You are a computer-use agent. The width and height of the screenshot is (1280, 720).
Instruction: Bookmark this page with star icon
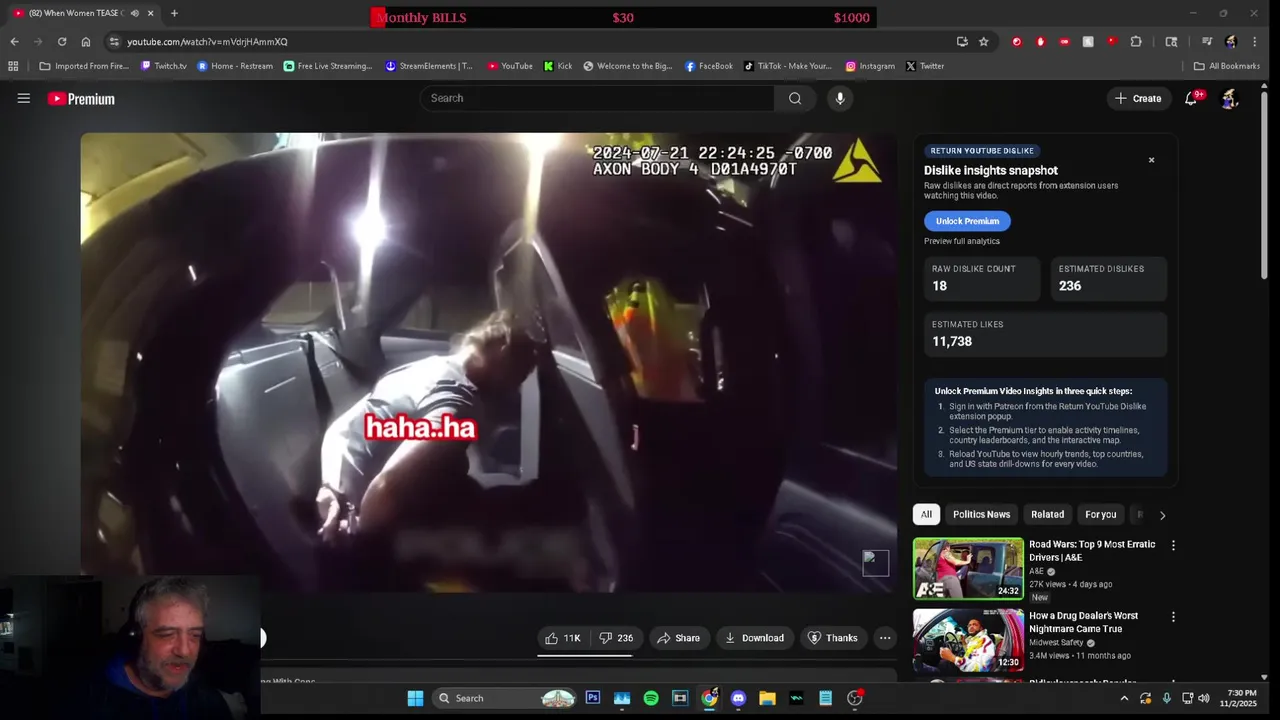(x=984, y=42)
